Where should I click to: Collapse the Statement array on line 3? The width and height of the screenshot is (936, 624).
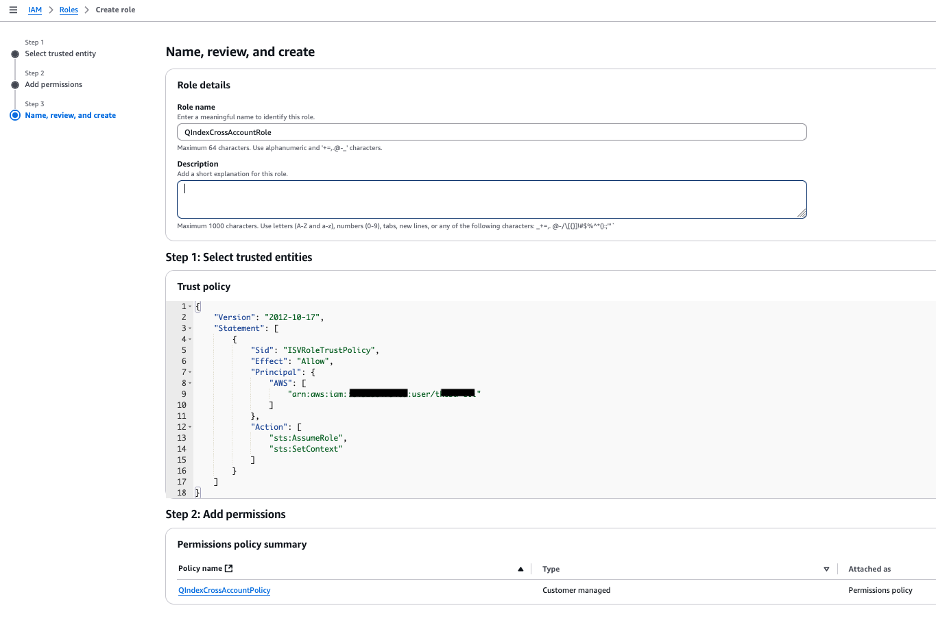click(190, 327)
